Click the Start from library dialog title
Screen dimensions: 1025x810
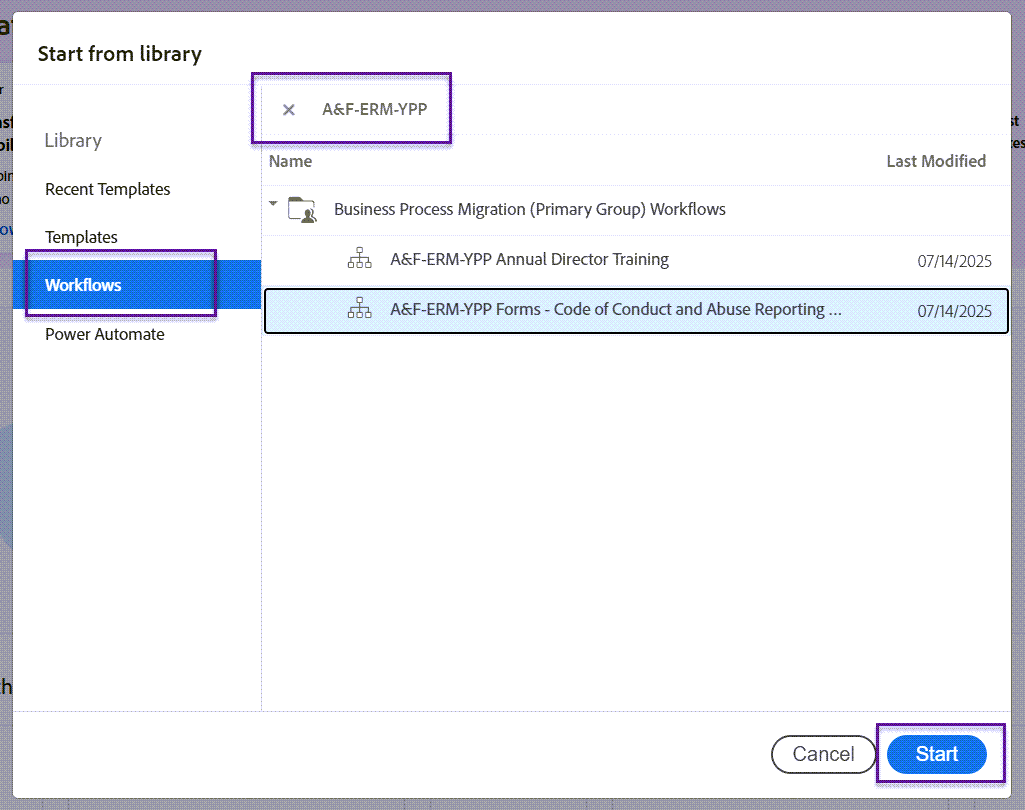click(x=119, y=53)
